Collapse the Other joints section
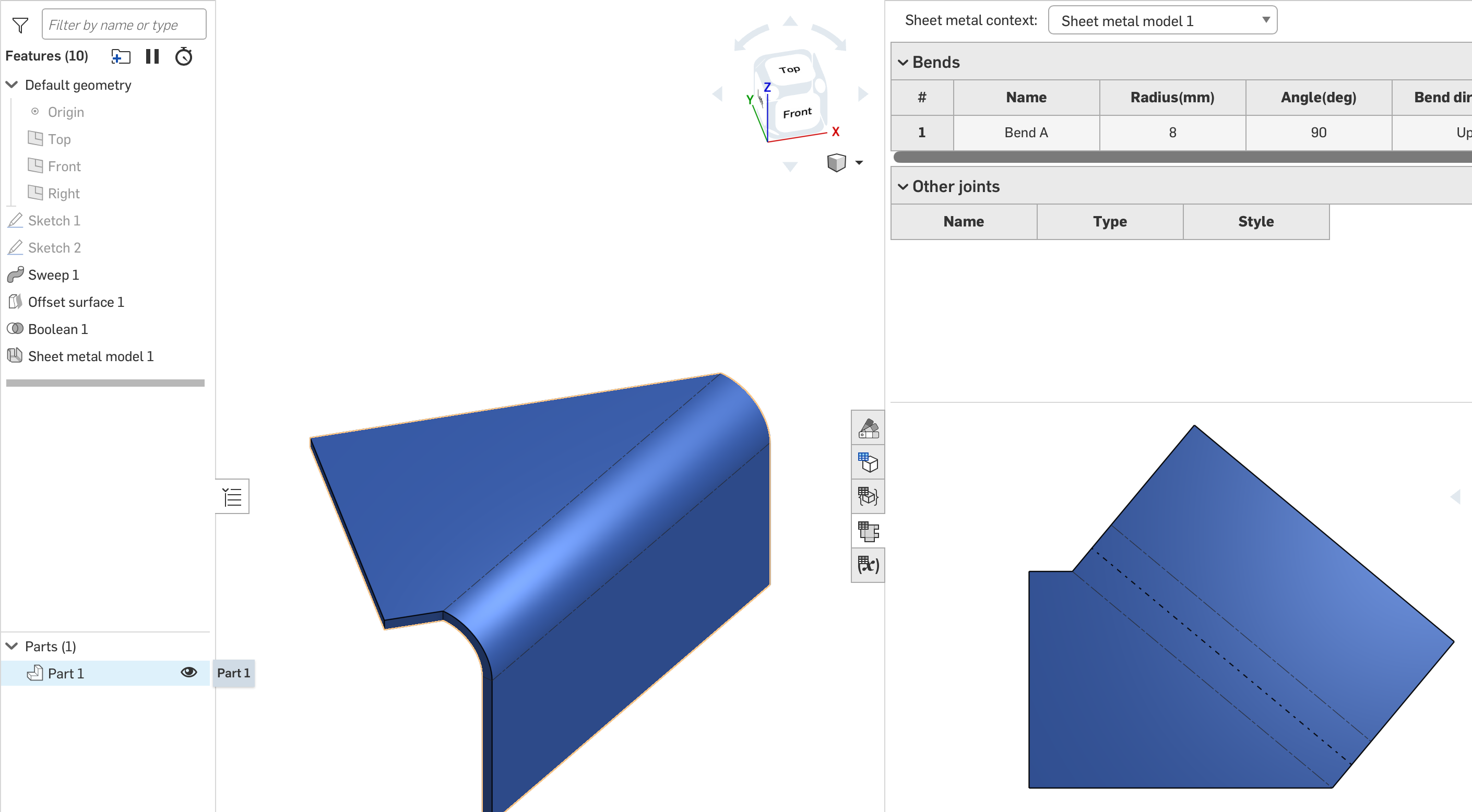 (903, 187)
